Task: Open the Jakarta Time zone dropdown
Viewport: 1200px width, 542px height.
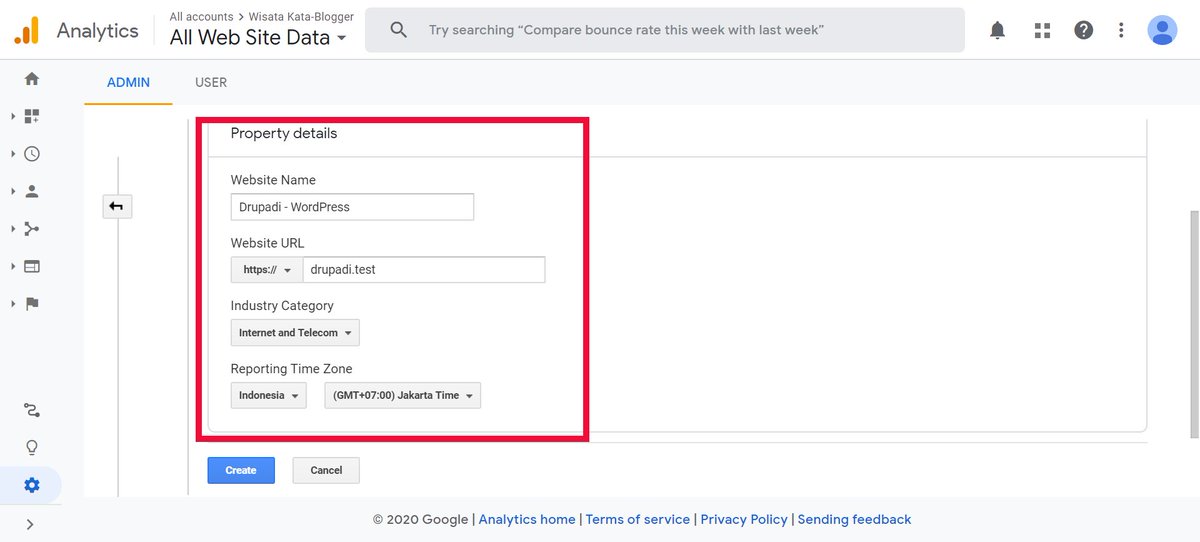Action: tap(403, 395)
